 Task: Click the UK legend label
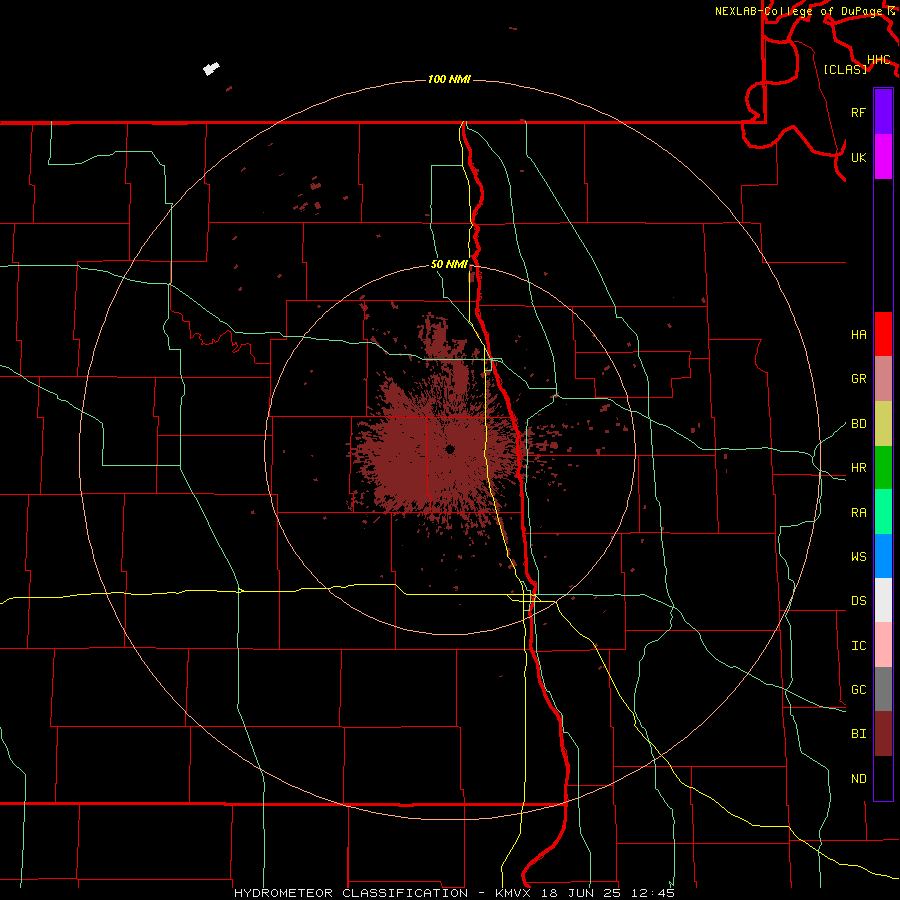click(858, 157)
